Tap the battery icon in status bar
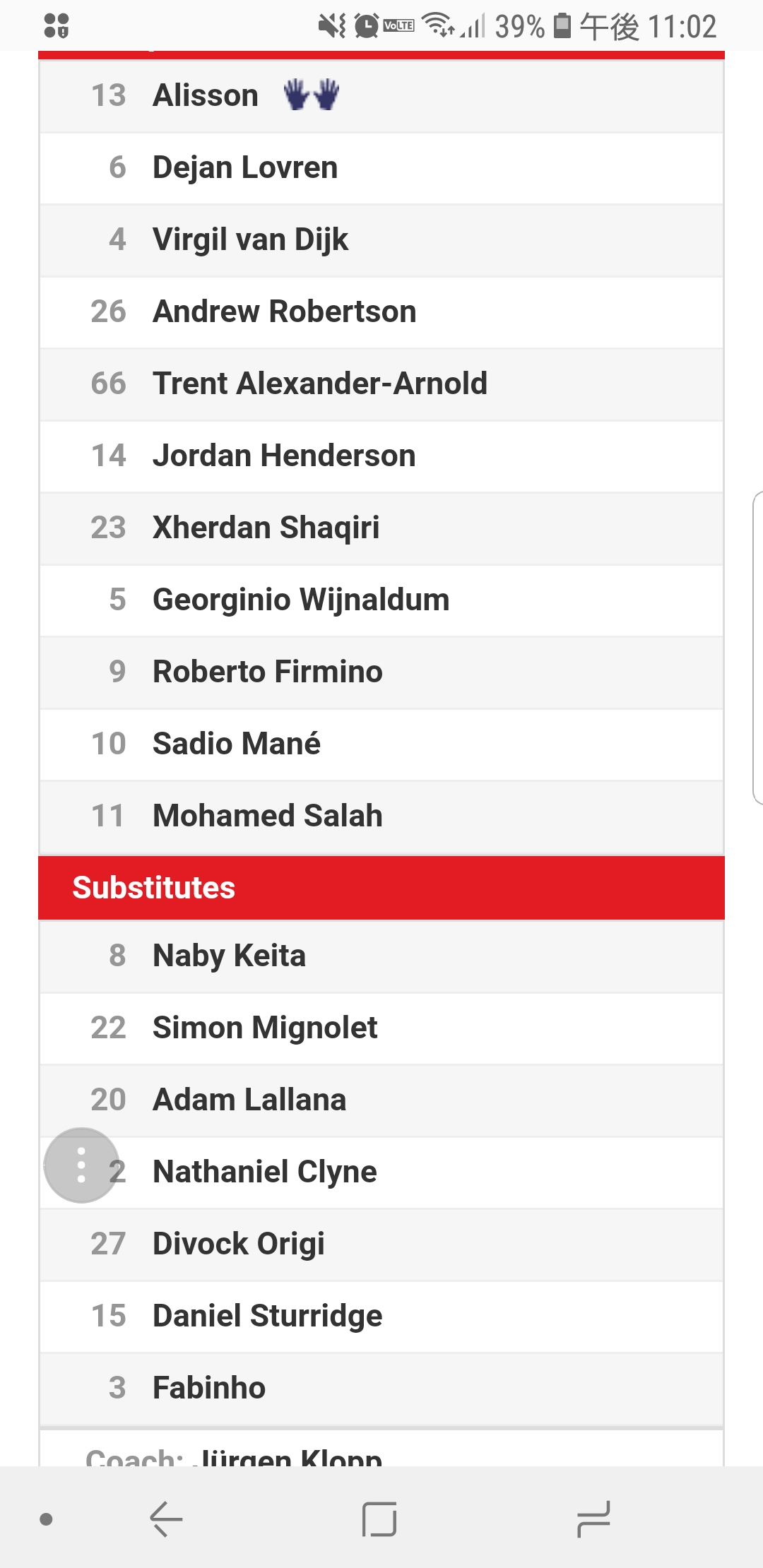Viewport: 763px width, 1568px height. 562,26
